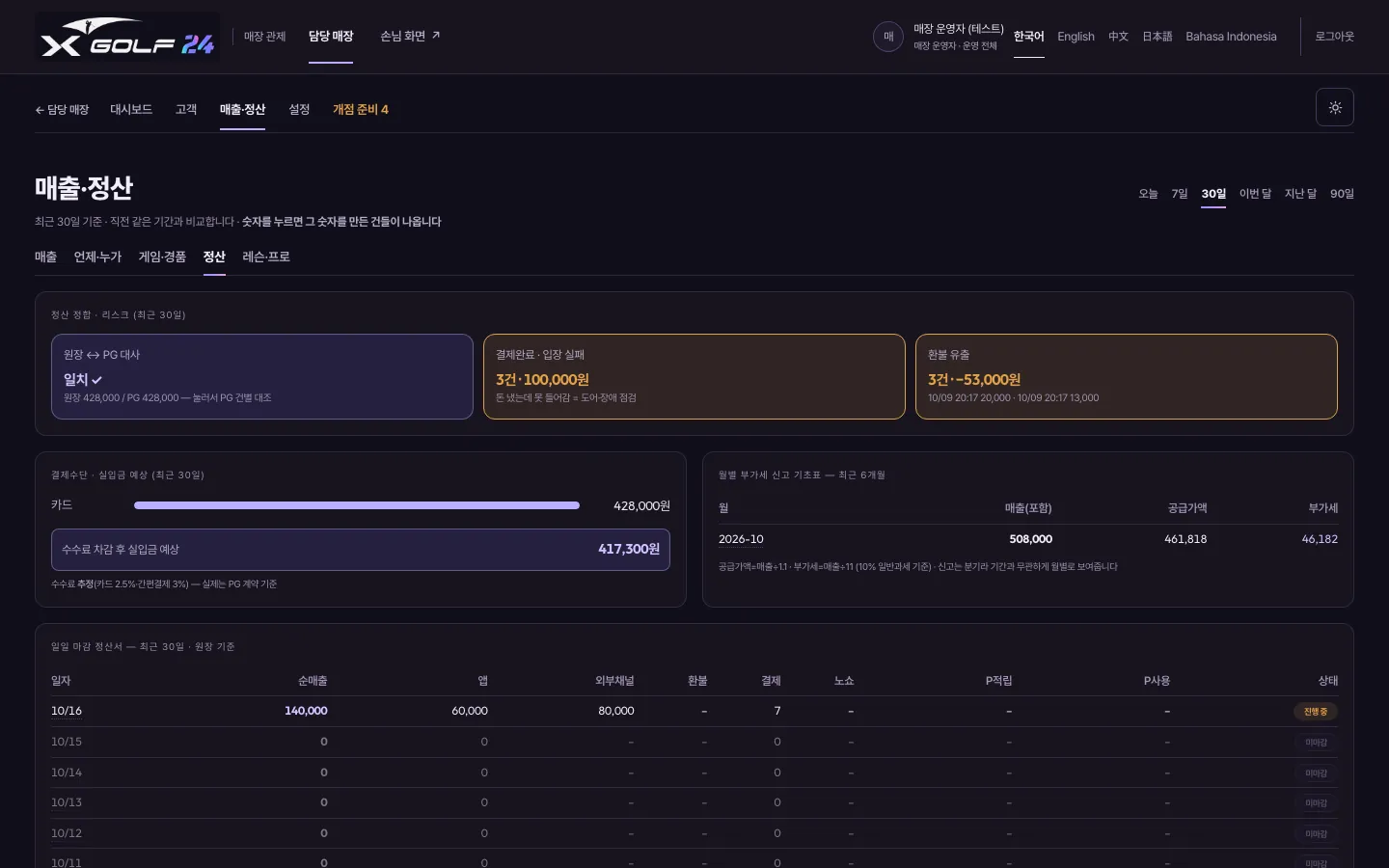Open the 10/16 daily settlement date
1389x868 pixels.
pos(67,711)
